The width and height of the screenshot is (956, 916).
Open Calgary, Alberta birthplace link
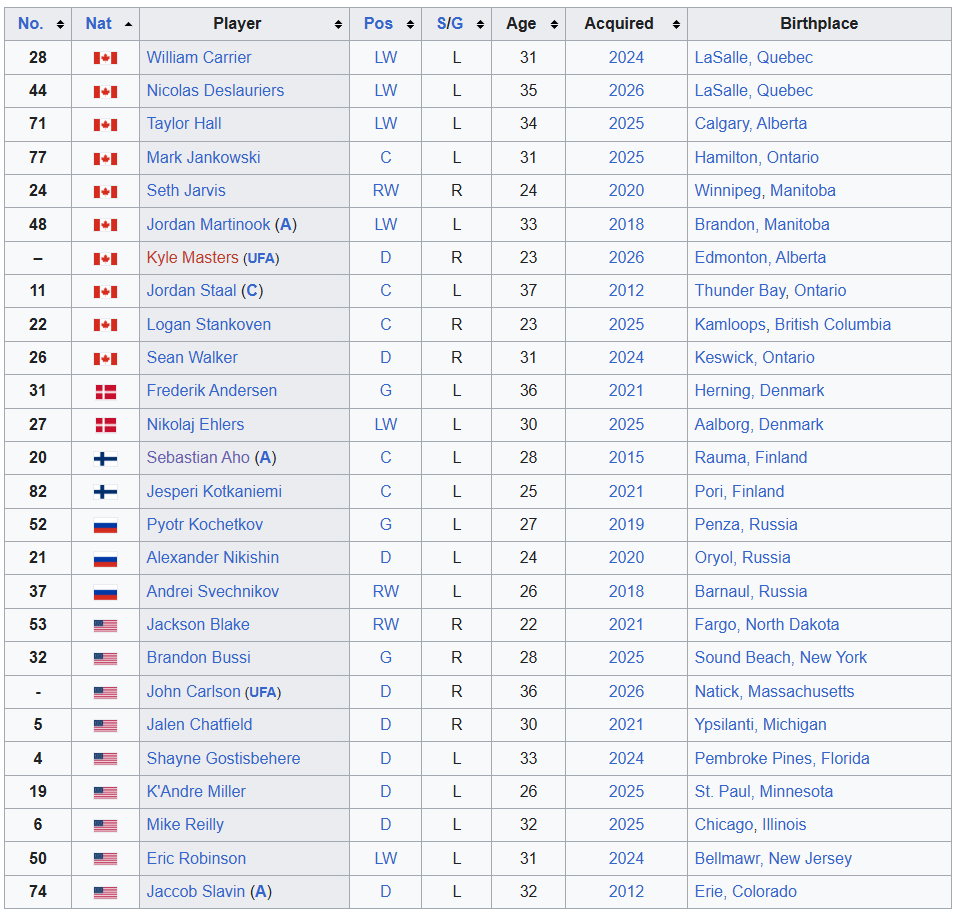coord(751,123)
